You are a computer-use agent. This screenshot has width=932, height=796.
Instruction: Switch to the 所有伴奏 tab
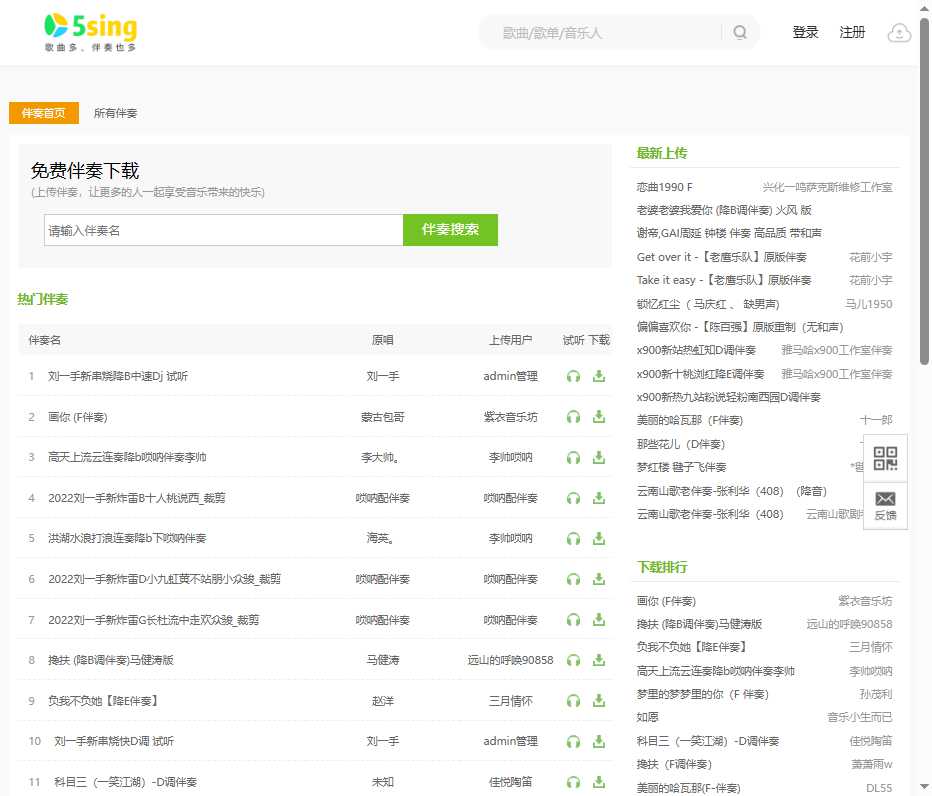pyautogui.click(x=115, y=113)
